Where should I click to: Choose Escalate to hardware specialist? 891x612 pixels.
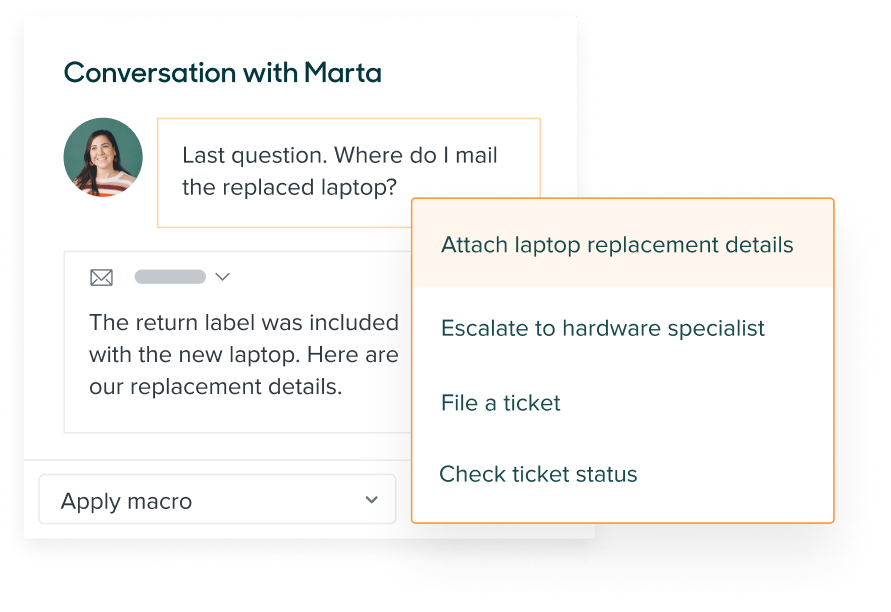point(602,328)
